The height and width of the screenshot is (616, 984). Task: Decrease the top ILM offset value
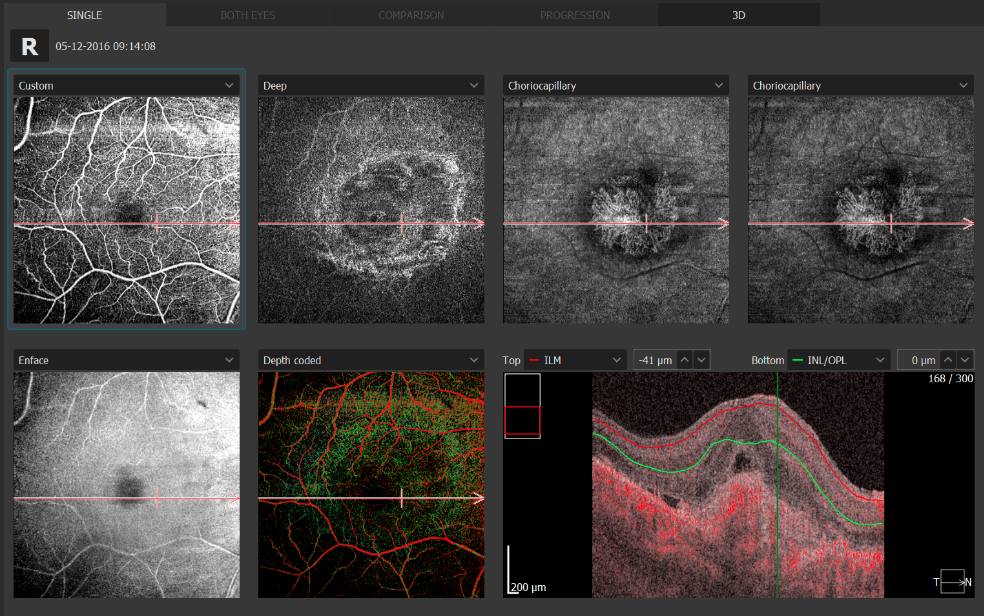click(x=701, y=360)
